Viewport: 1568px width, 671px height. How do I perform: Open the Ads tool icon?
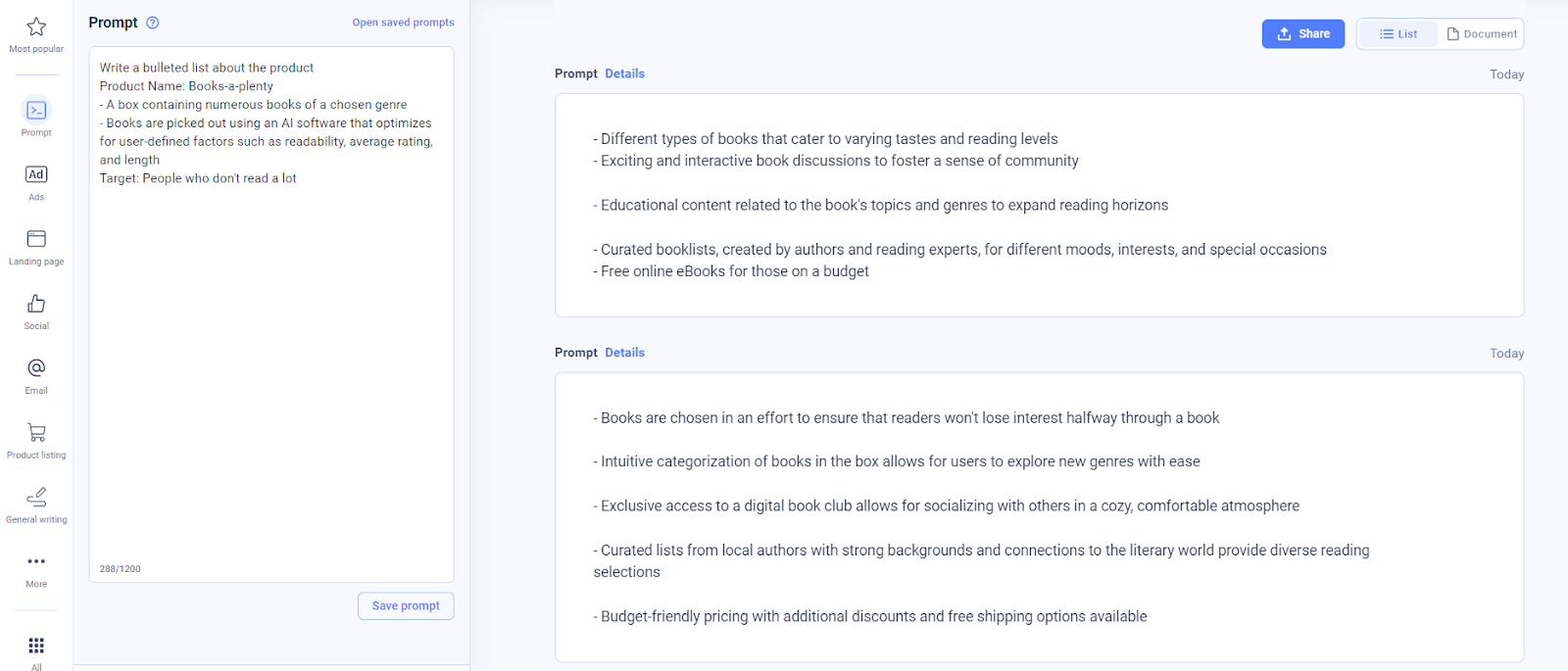click(36, 174)
